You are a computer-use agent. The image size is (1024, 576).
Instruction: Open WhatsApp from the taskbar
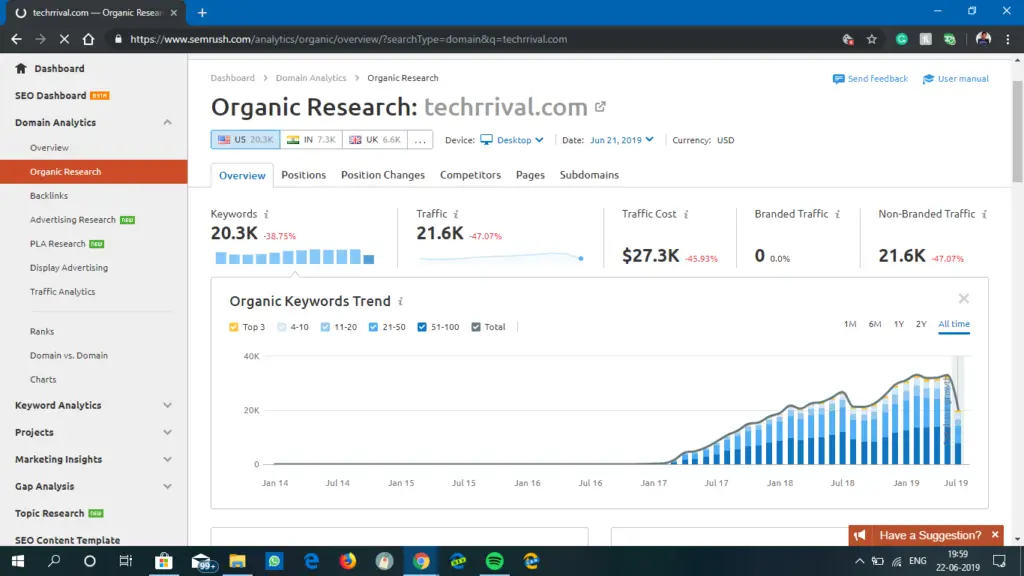(274, 561)
